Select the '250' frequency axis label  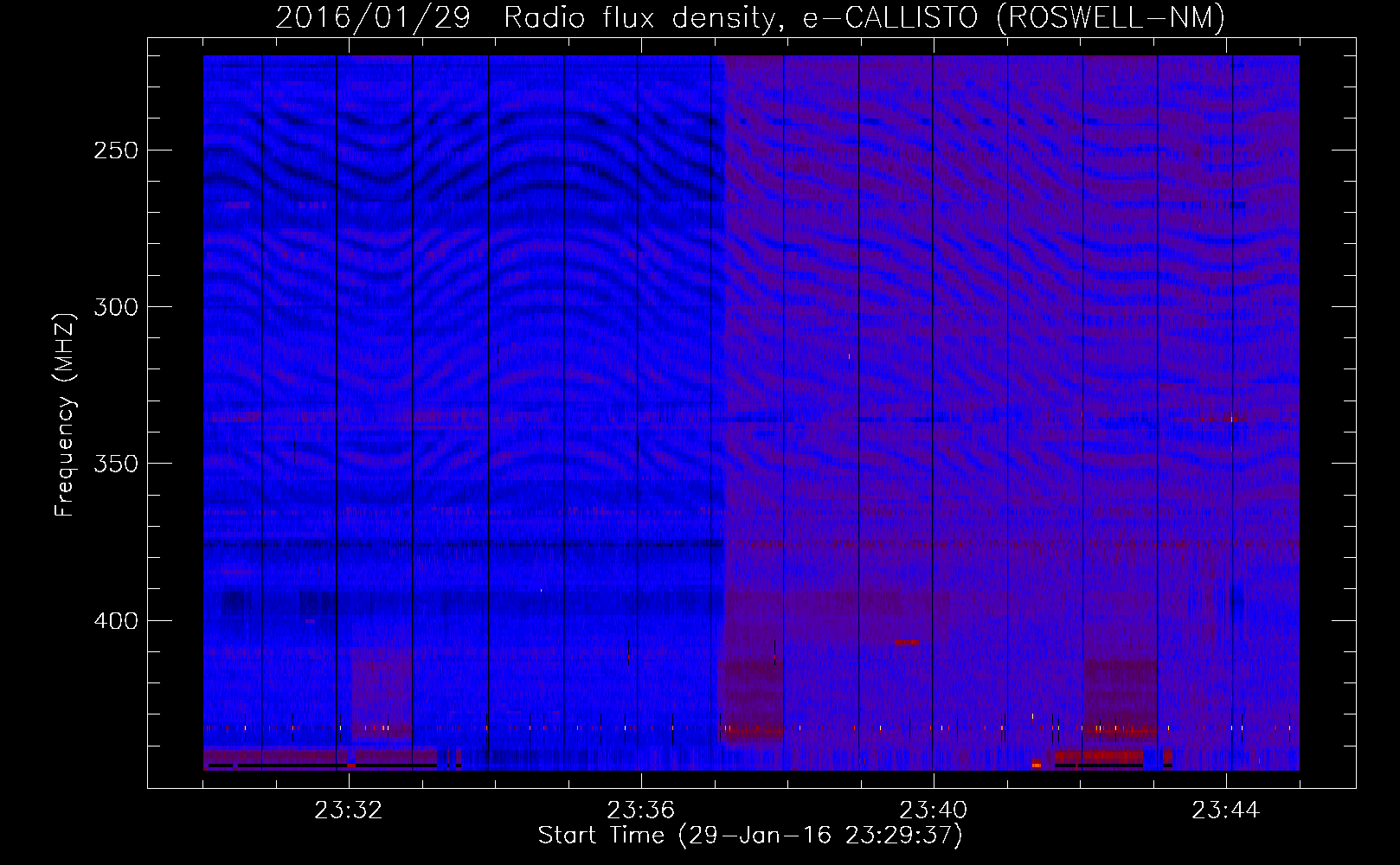(x=115, y=151)
